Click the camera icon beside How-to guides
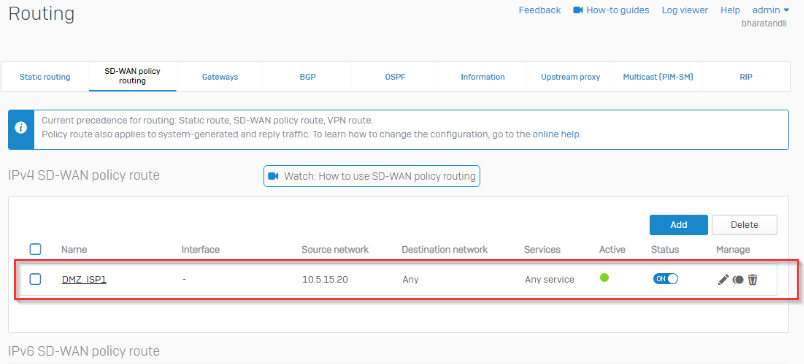This screenshot has width=804, height=364. pos(578,10)
